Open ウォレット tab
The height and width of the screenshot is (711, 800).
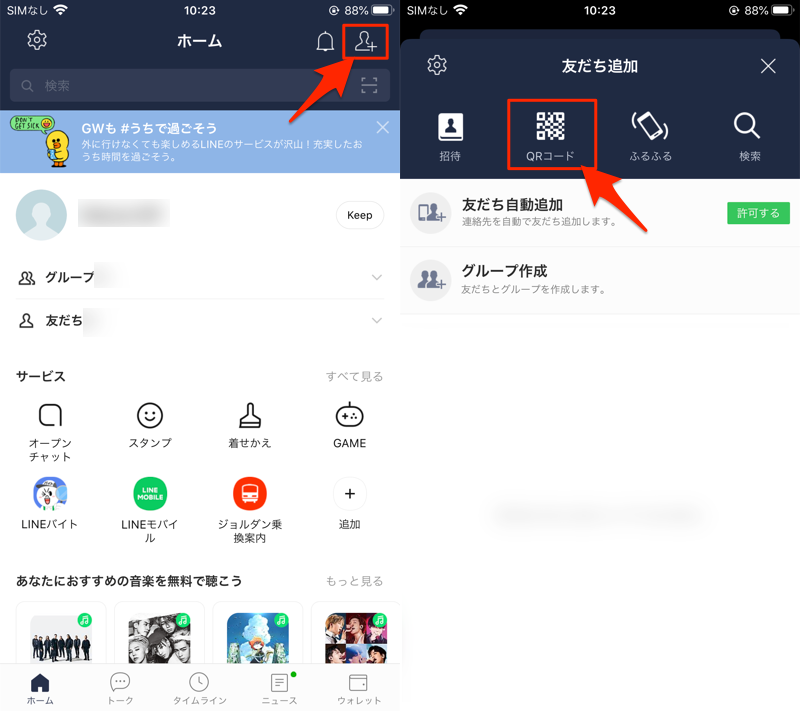pyautogui.click(x=358, y=688)
